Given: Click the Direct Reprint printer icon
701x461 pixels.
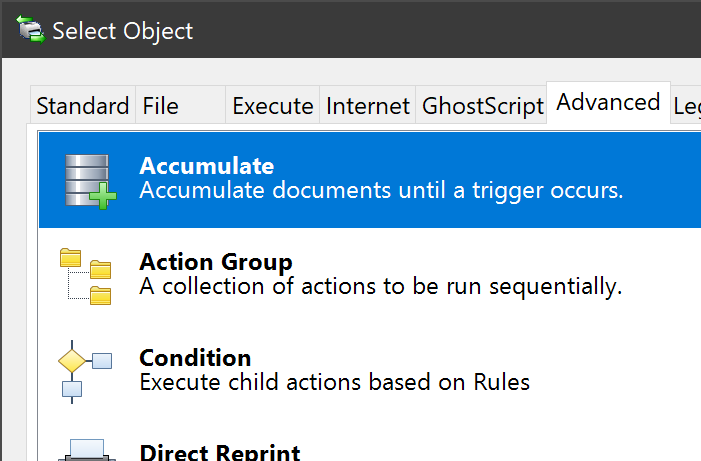Looking at the screenshot, I should click(86, 450).
